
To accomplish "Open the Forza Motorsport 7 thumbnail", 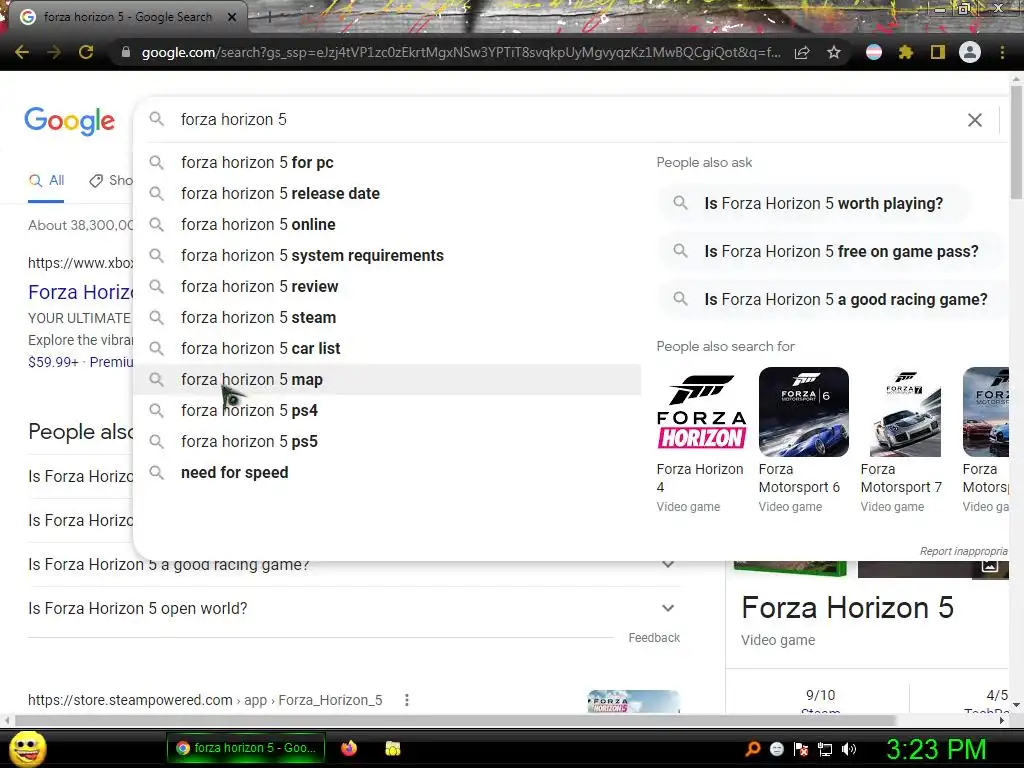I will click(x=905, y=412).
